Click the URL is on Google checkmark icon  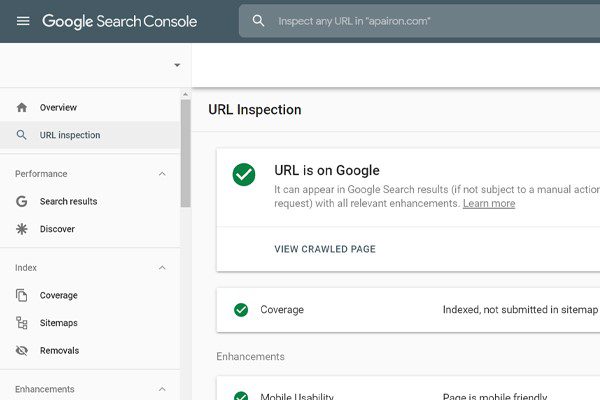[x=244, y=175]
